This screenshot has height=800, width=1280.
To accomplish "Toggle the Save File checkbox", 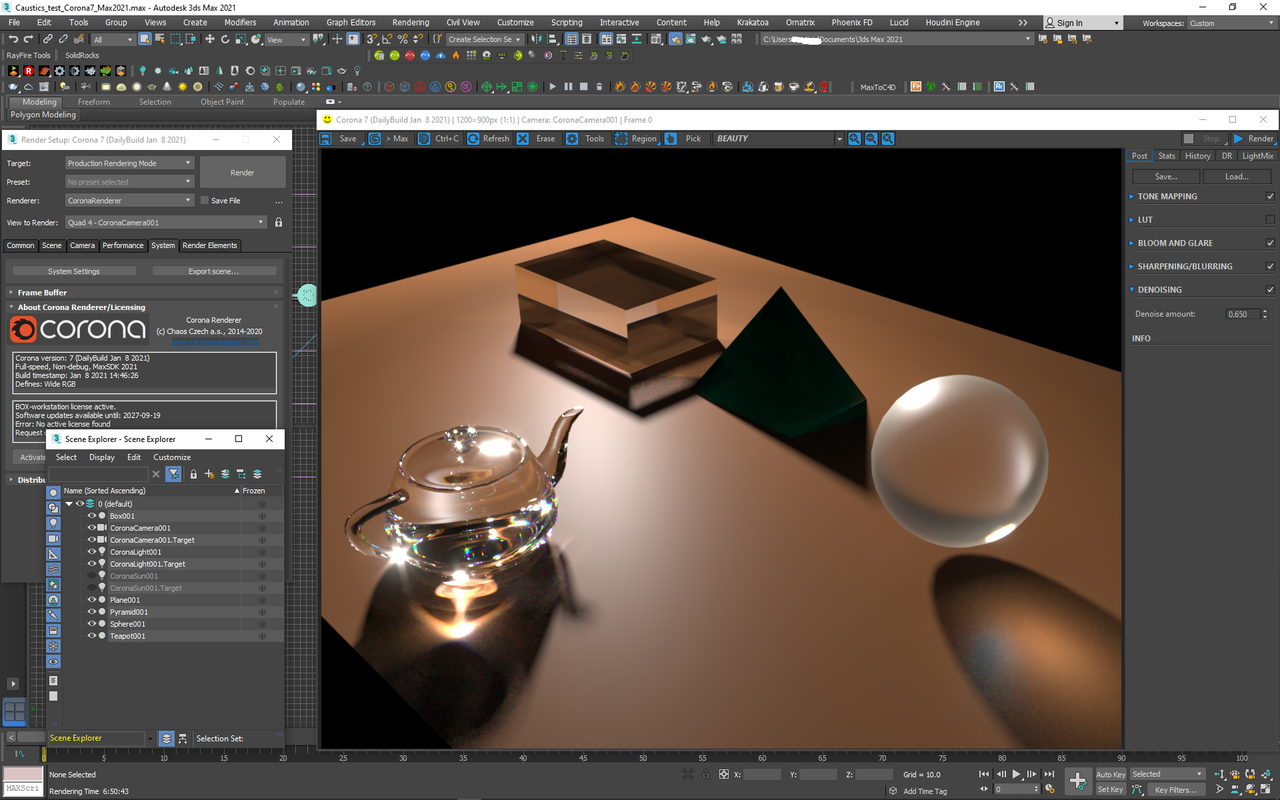I will coord(205,201).
